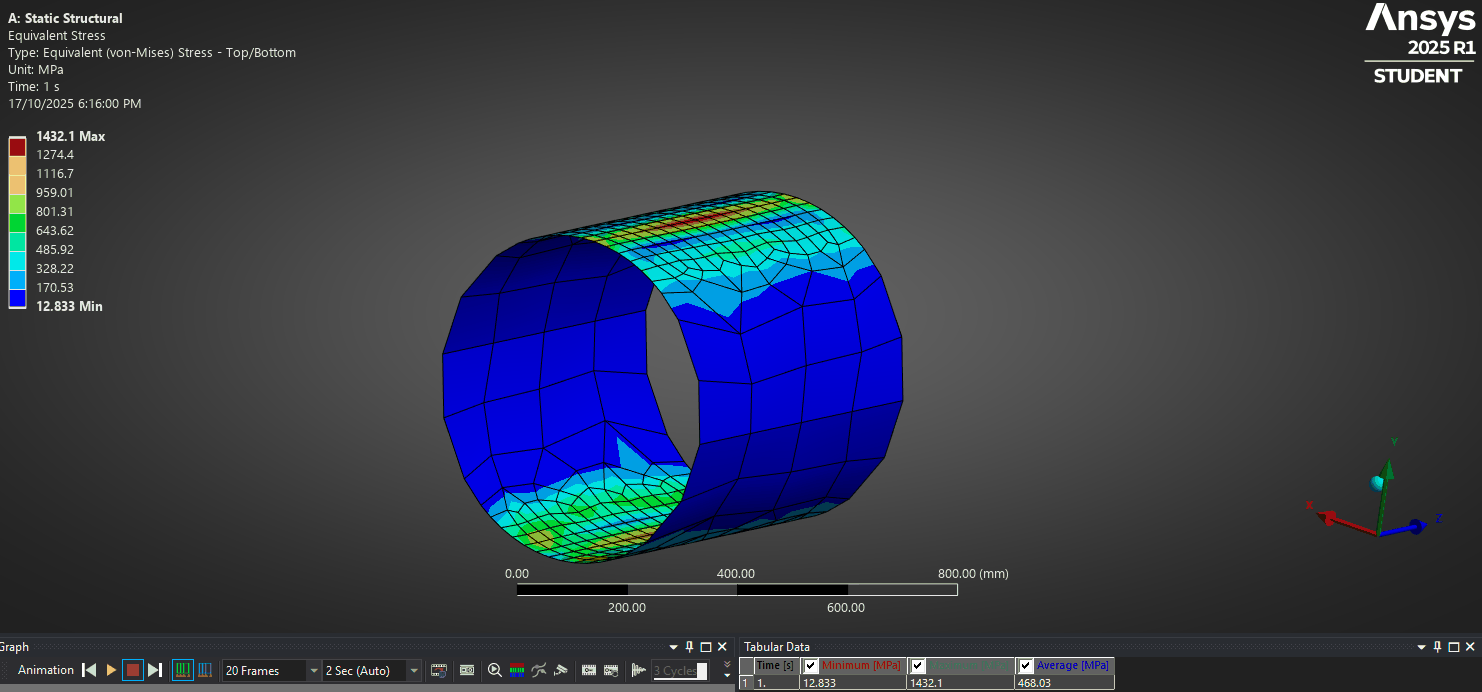The image size is (1482, 692).
Task: Pin the Tabular Data panel
Action: tap(1437, 647)
